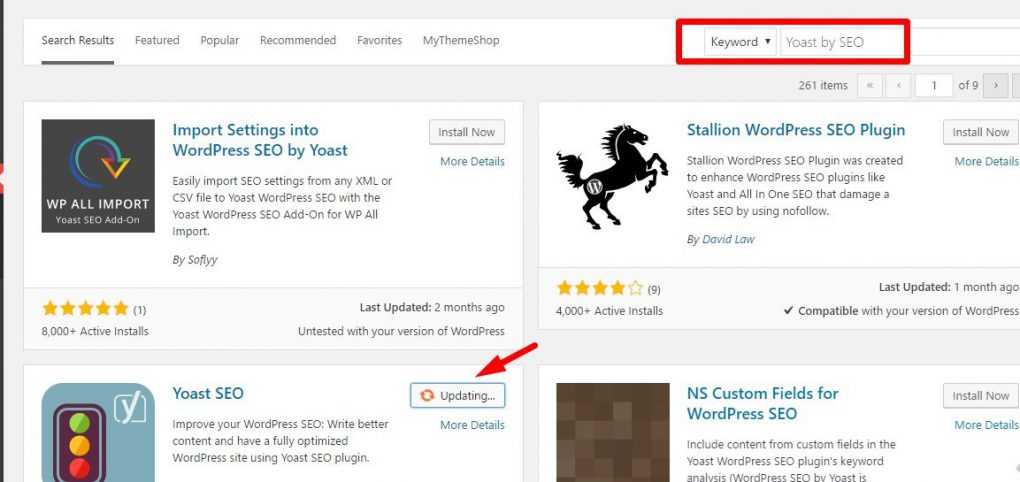Image resolution: width=1020 pixels, height=482 pixels.
Task: Open the Yoast SEO plugin title
Action: coord(208,394)
